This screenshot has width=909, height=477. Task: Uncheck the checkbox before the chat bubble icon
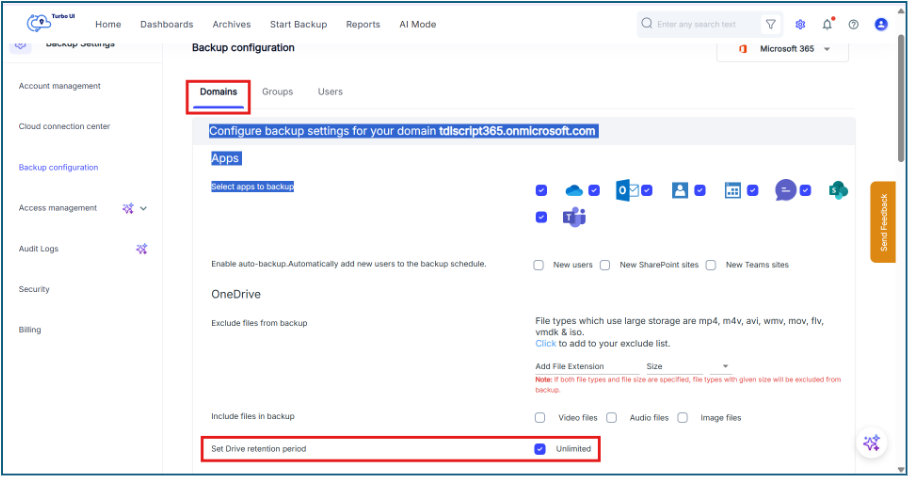(752, 190)
